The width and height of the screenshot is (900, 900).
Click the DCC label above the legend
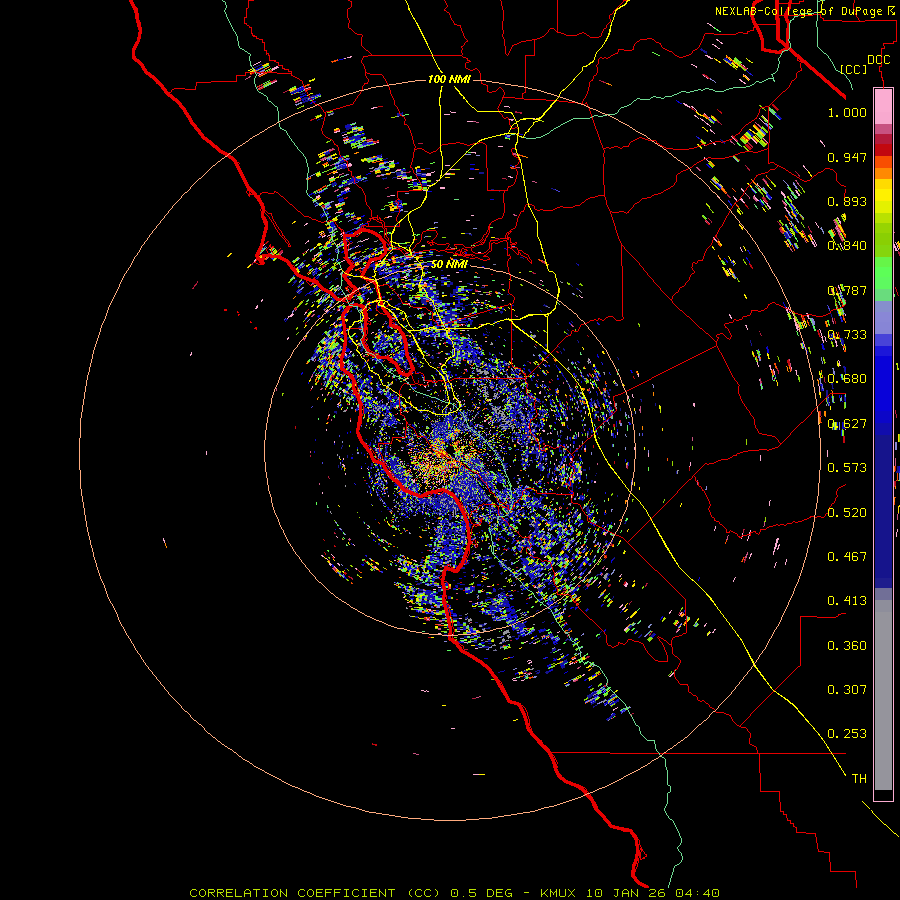pos(878,60)
